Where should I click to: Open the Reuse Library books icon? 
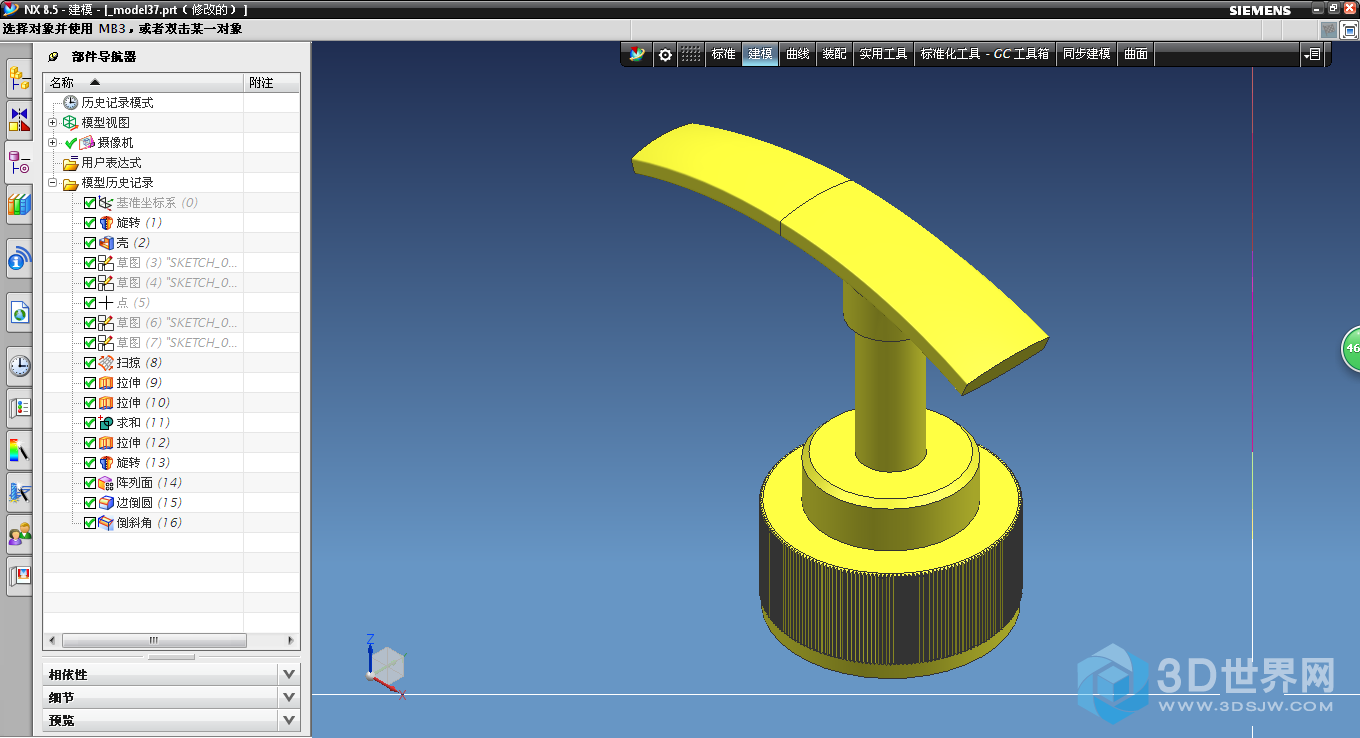[19, 204]
